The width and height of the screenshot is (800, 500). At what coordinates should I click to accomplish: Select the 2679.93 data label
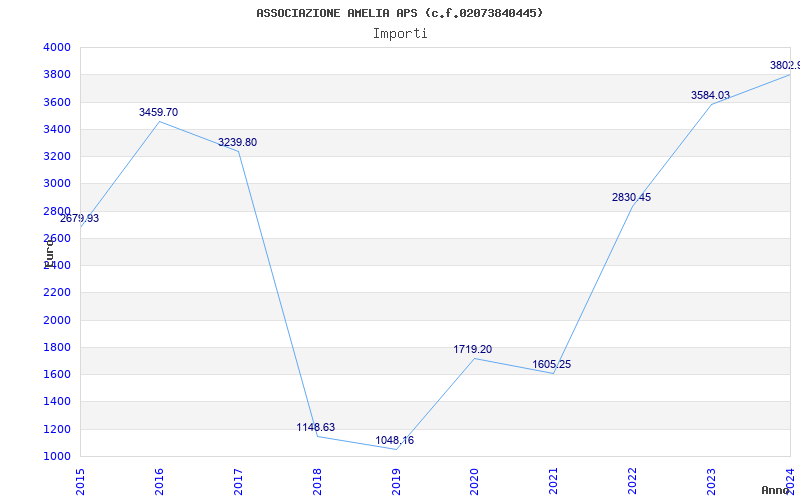click(x=79, y=218)
